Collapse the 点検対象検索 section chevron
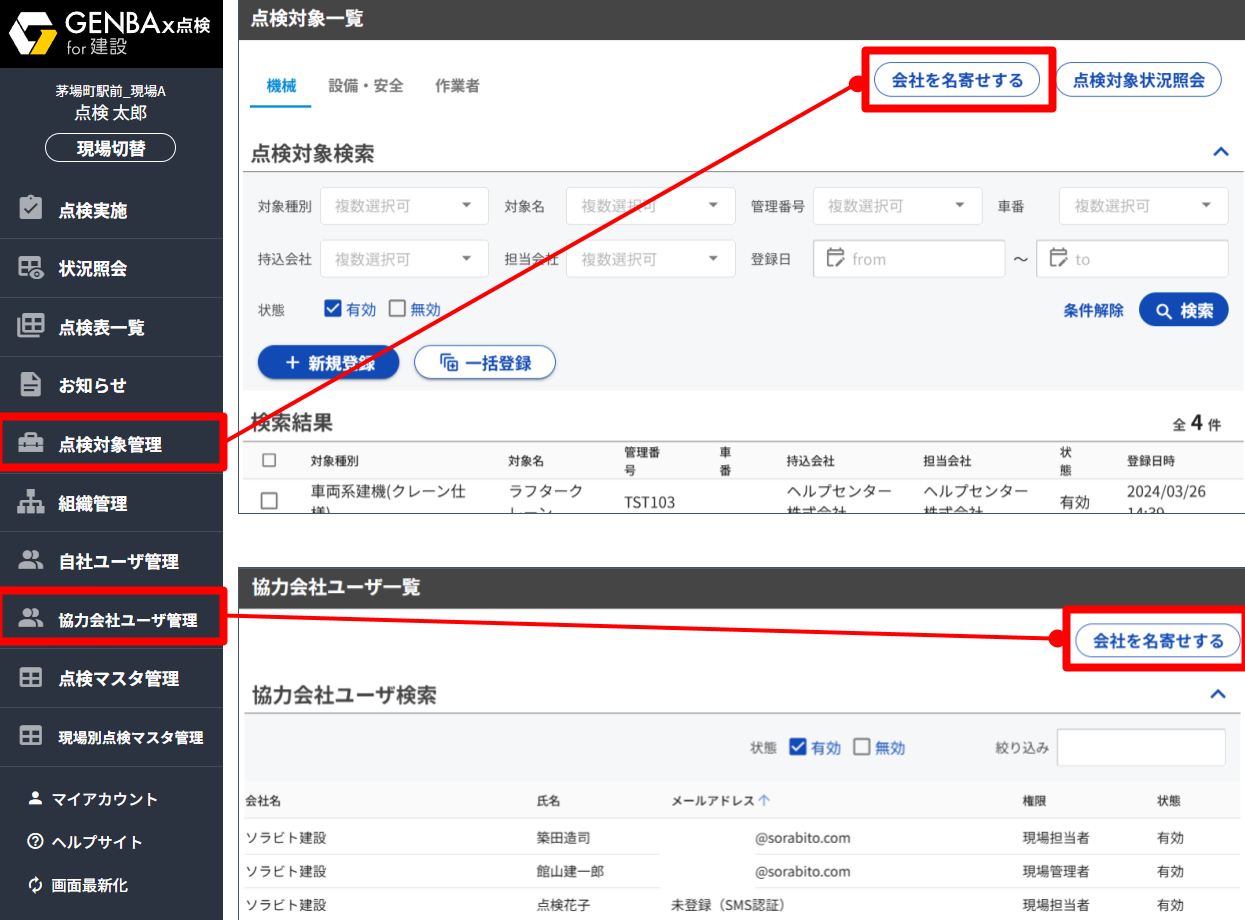This screenshot has height=920, width=1245. pyautogui.click(x=1220, y=152)
